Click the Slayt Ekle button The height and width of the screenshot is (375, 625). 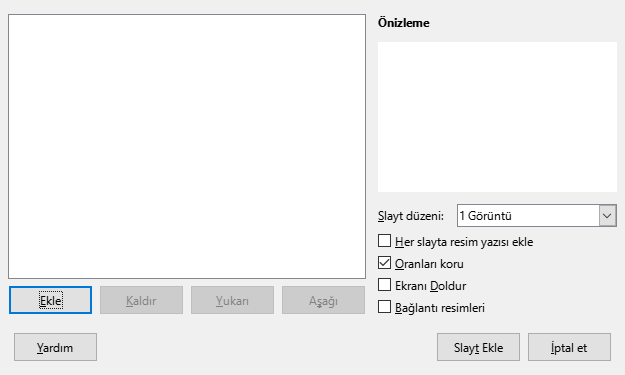point(478,347)
